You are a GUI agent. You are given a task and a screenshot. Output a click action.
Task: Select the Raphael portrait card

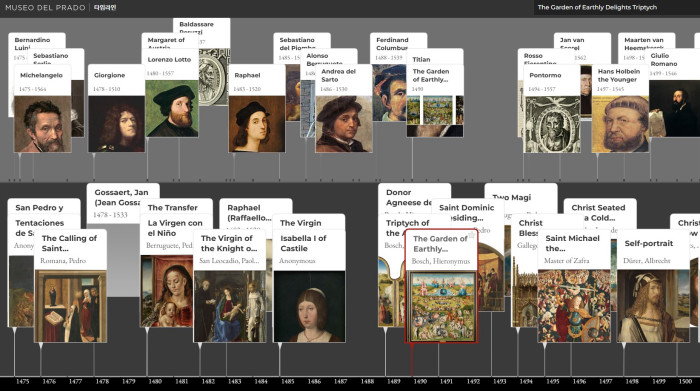[257, 108]
